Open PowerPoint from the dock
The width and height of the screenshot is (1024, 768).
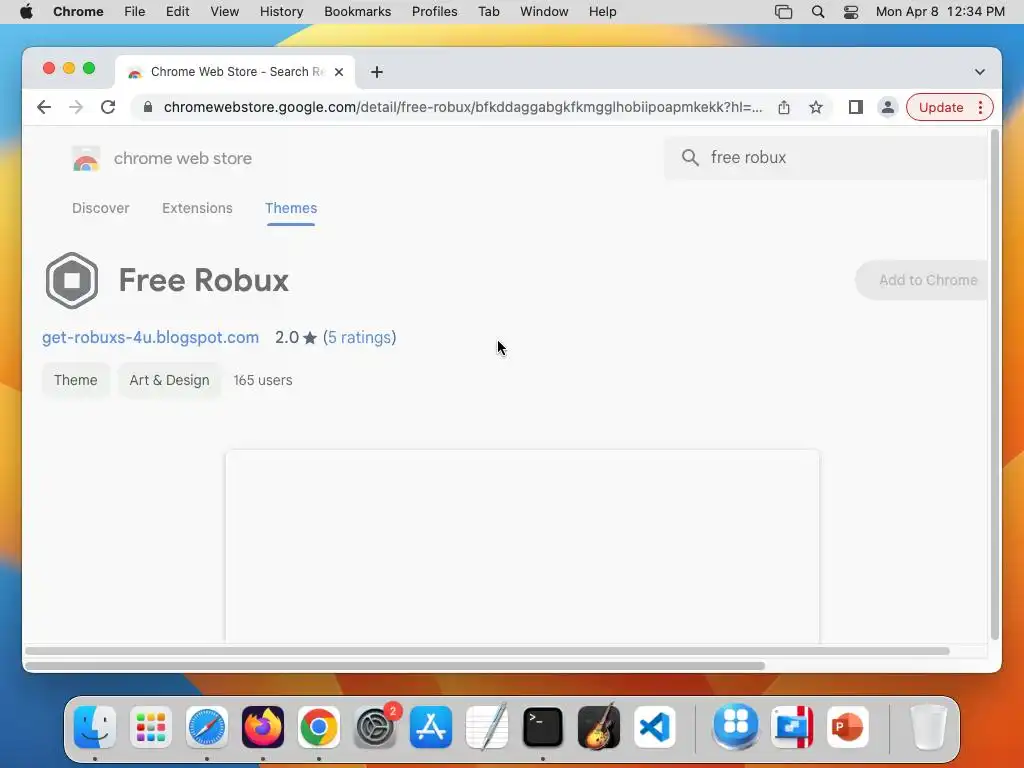[848, 727]
